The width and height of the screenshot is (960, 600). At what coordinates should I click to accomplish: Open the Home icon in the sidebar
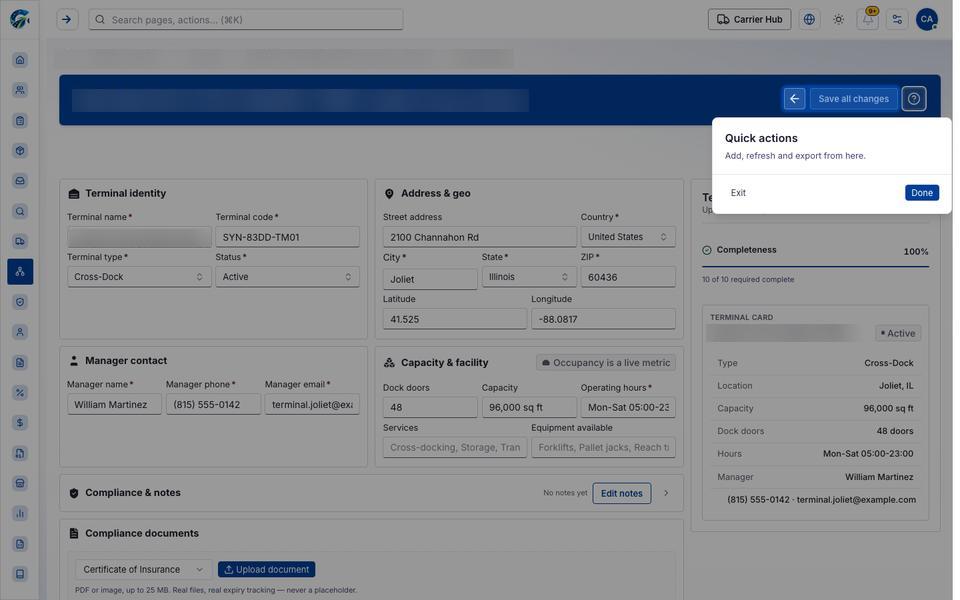[x=20, y=60]
